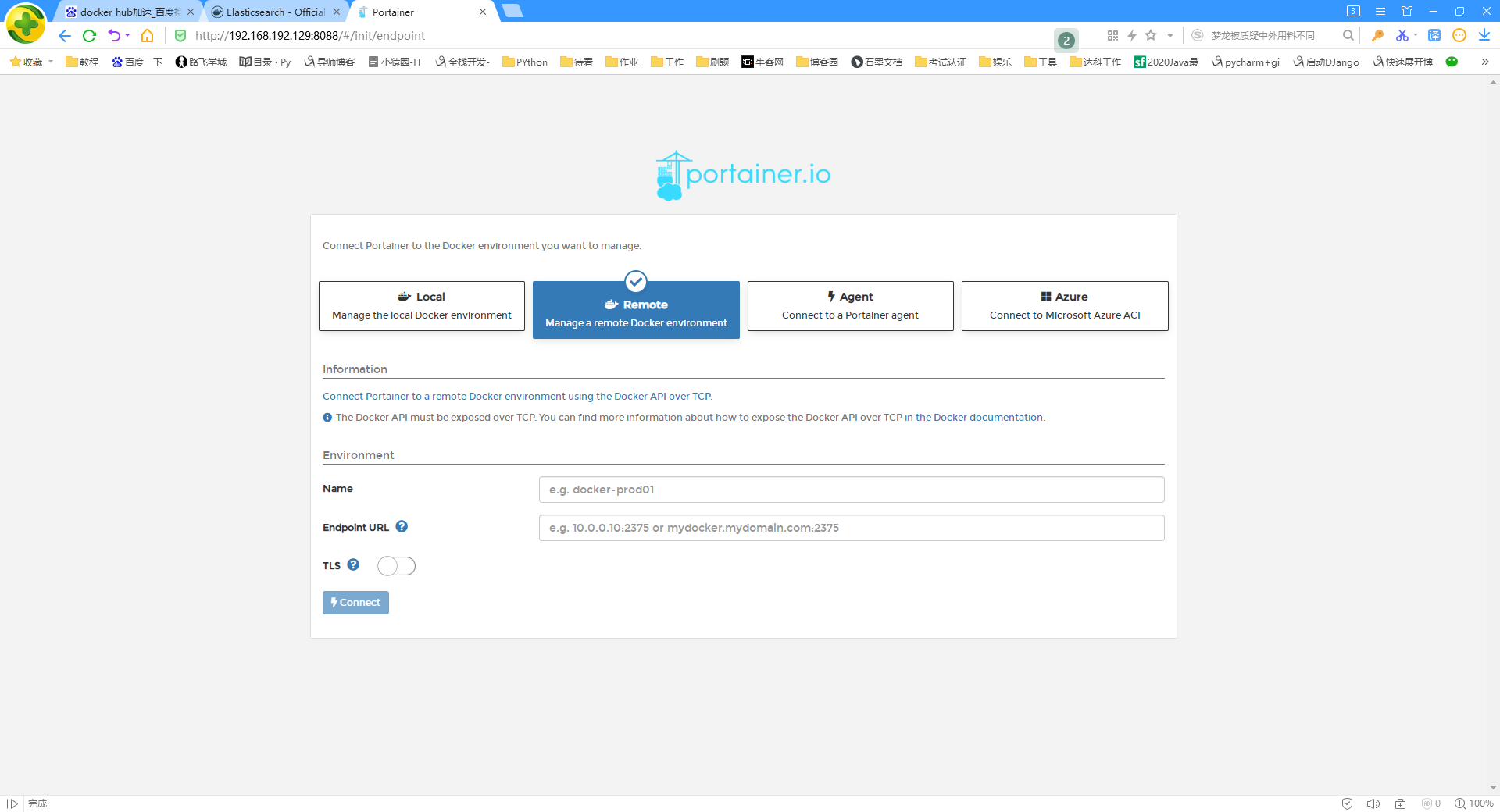
Task: Open the extensions grid icon
Action: [x=1112, y=36]
